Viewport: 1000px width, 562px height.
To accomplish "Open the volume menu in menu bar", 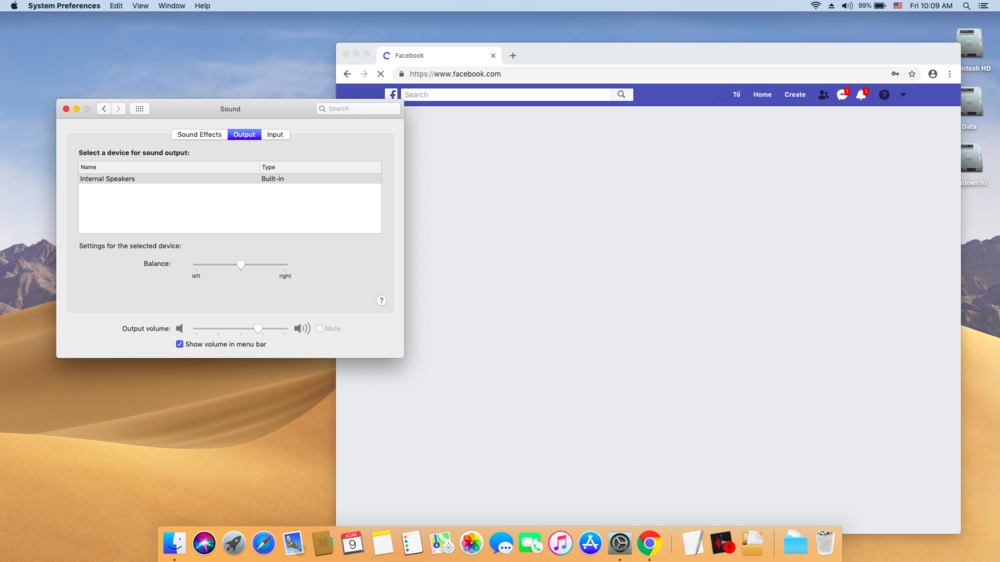I will click(x=847, y=6).
